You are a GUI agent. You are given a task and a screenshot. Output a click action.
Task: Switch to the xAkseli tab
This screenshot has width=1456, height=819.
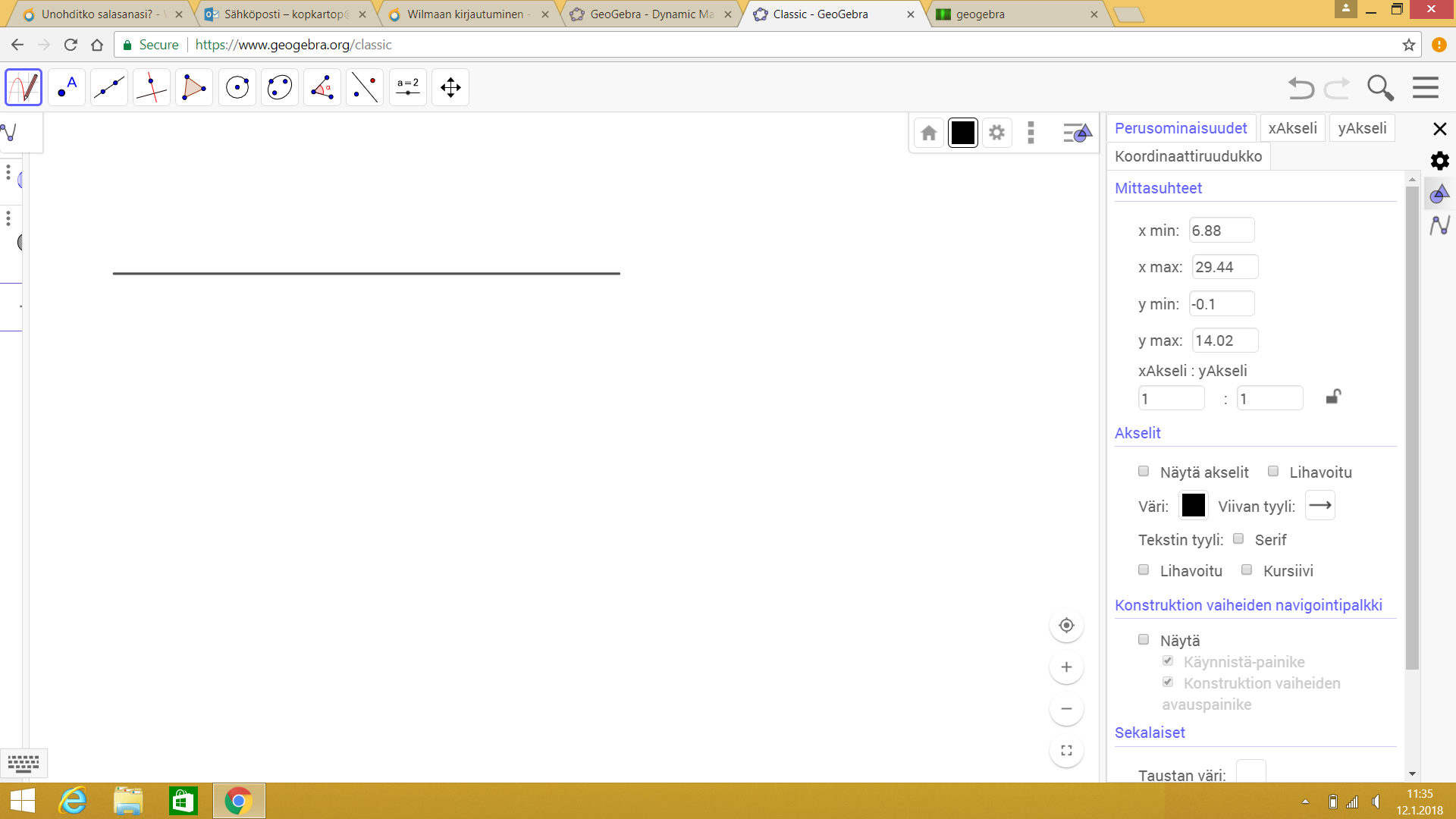[1292, 128]
